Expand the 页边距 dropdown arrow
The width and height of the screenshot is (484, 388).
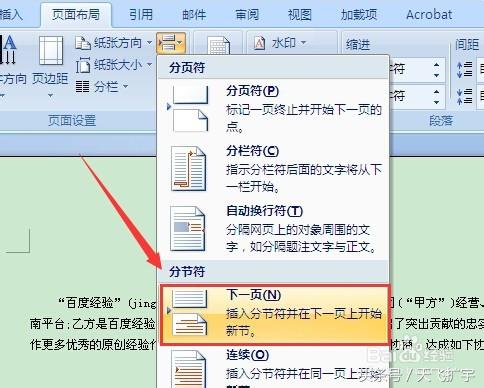pos(50,96)
